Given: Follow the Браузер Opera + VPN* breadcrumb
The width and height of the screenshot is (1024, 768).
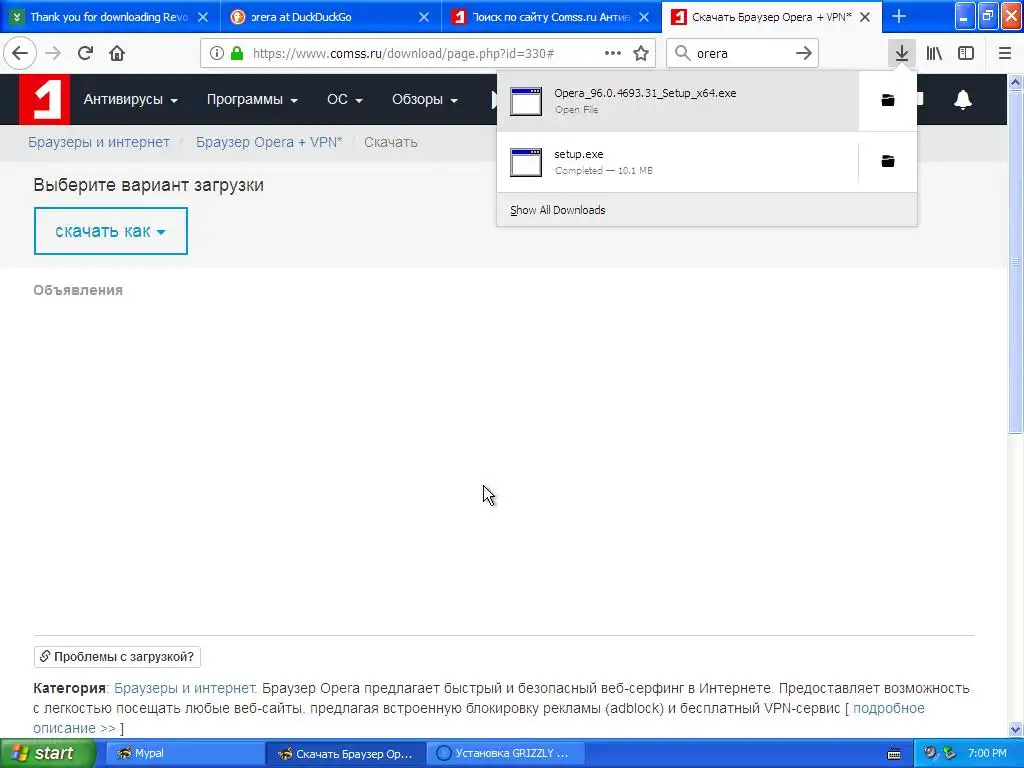Looking at the screenshot, I should (x=269, y=142).
